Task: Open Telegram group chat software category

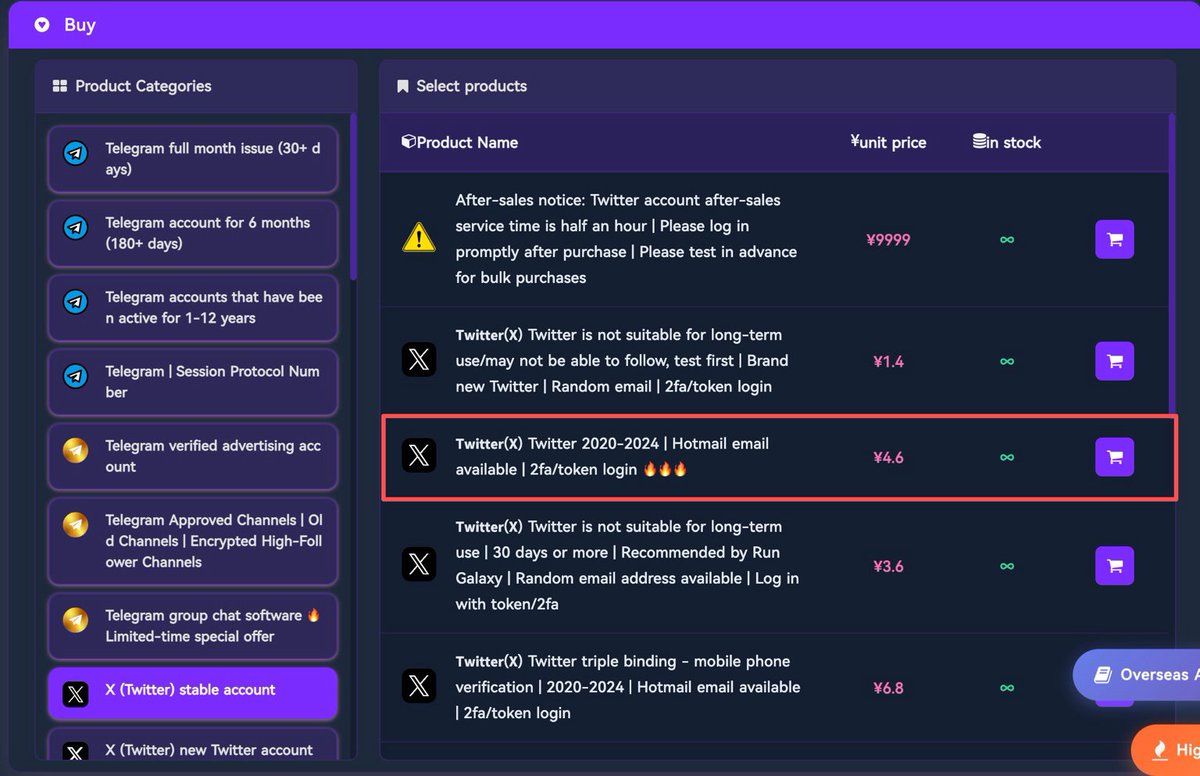Action: point(192,626)
